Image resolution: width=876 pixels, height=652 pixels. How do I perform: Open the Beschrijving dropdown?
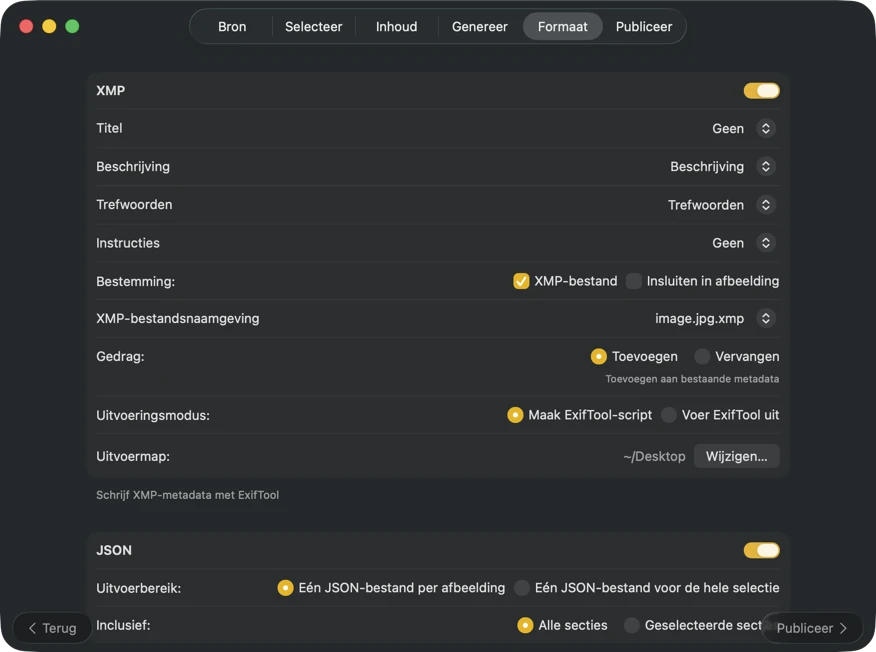pos(766,166)
